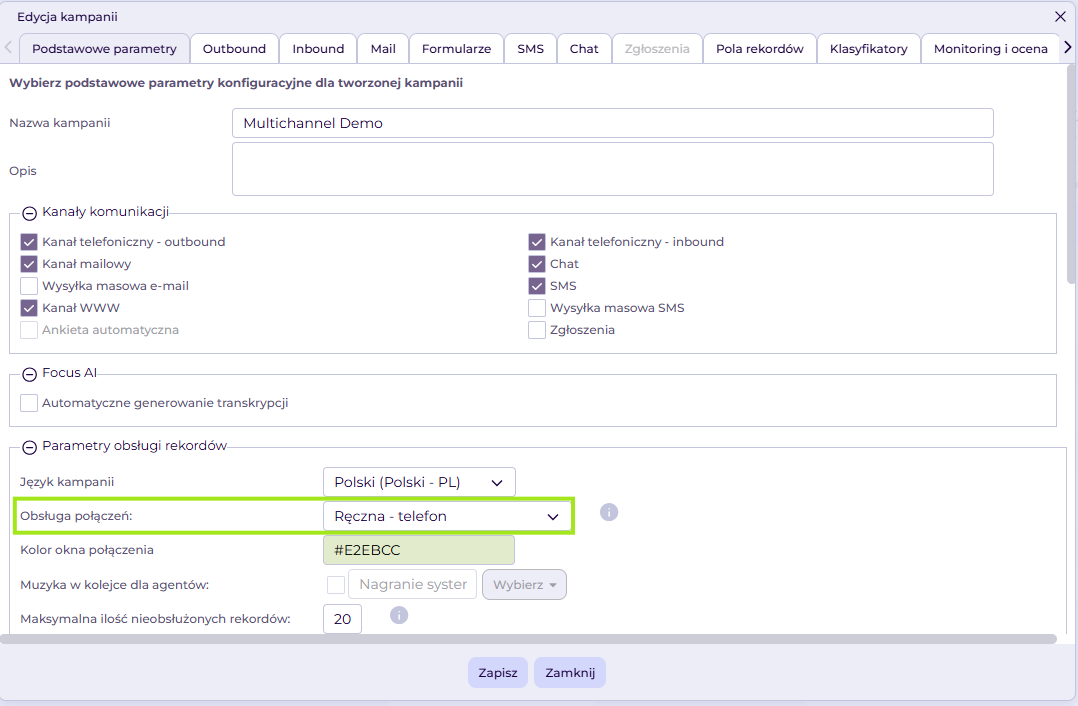This screenshot has height=706, width=1078.
Task: Click the vertical scrollbar
Action: point(1072,173)
